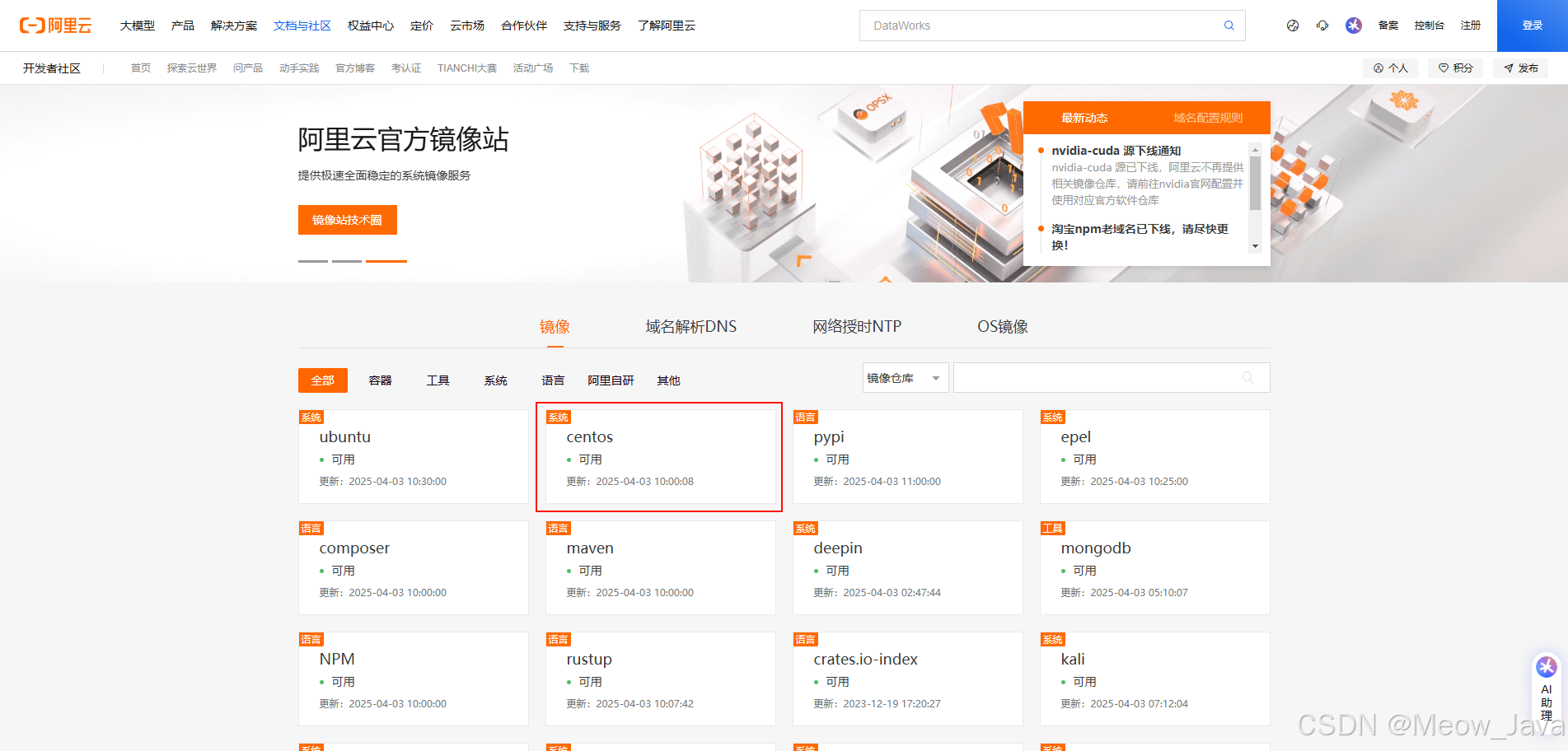Open the pypi mirror card
Image resolution: width=1568 pixels, height=751 pixels.
click(907, 457)
